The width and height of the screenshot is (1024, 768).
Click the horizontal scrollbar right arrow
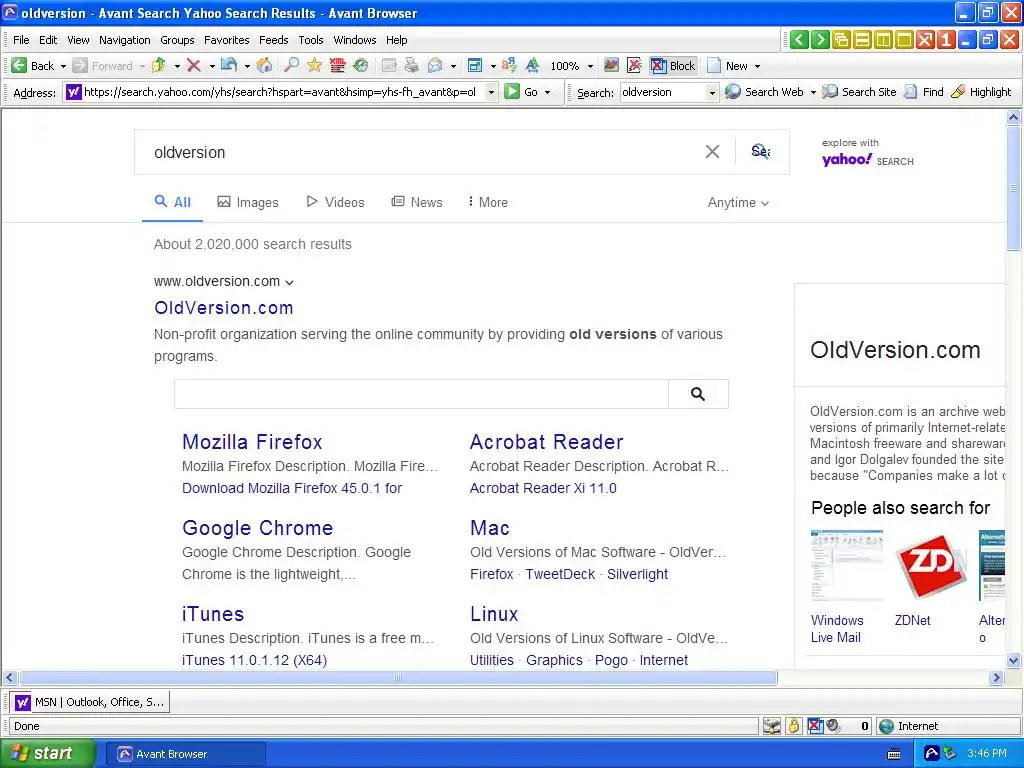tap(997, 678)
